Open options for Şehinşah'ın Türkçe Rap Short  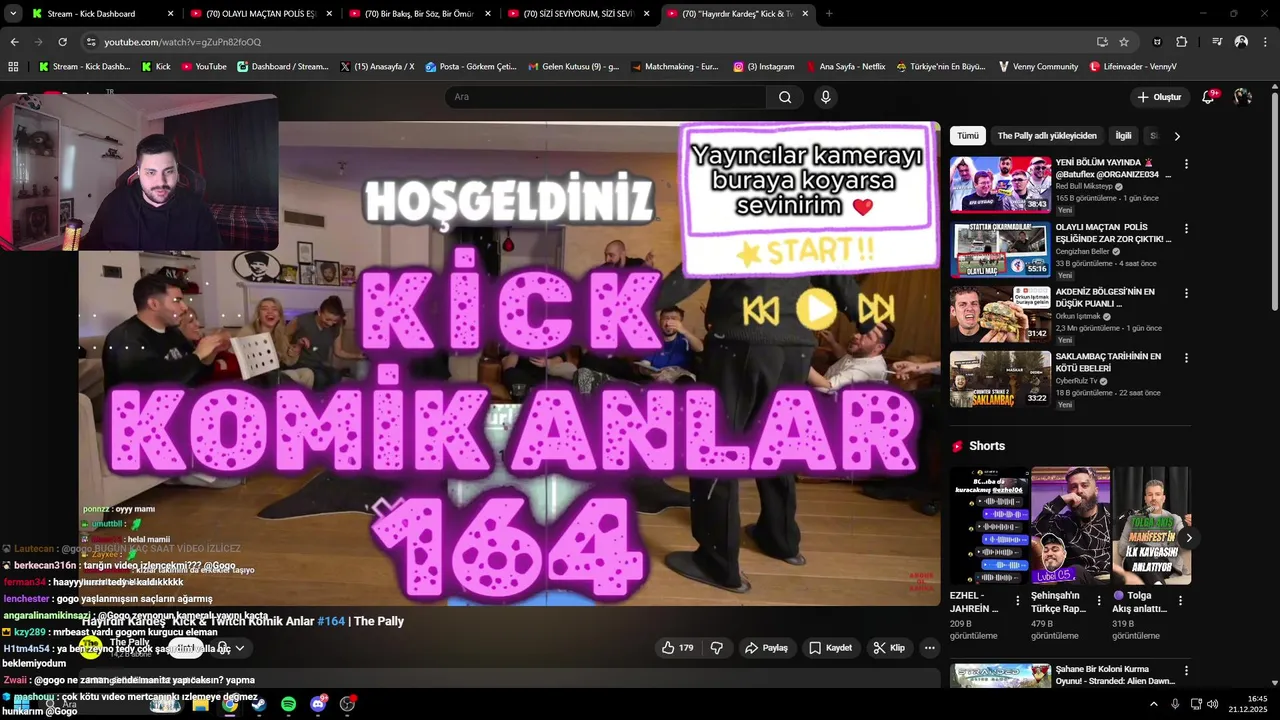(1099, 601)
